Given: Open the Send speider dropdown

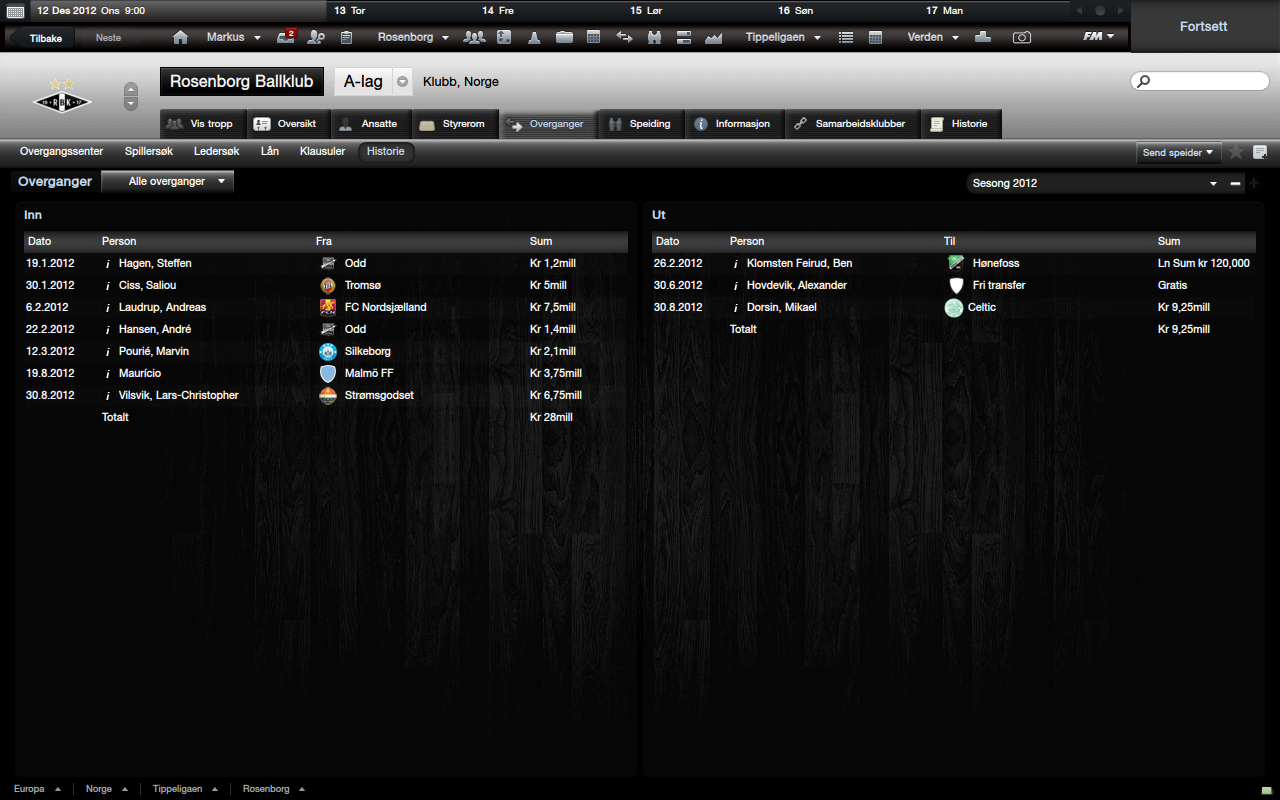Looking at the screenshot, I should click(x=1179, y=153).
